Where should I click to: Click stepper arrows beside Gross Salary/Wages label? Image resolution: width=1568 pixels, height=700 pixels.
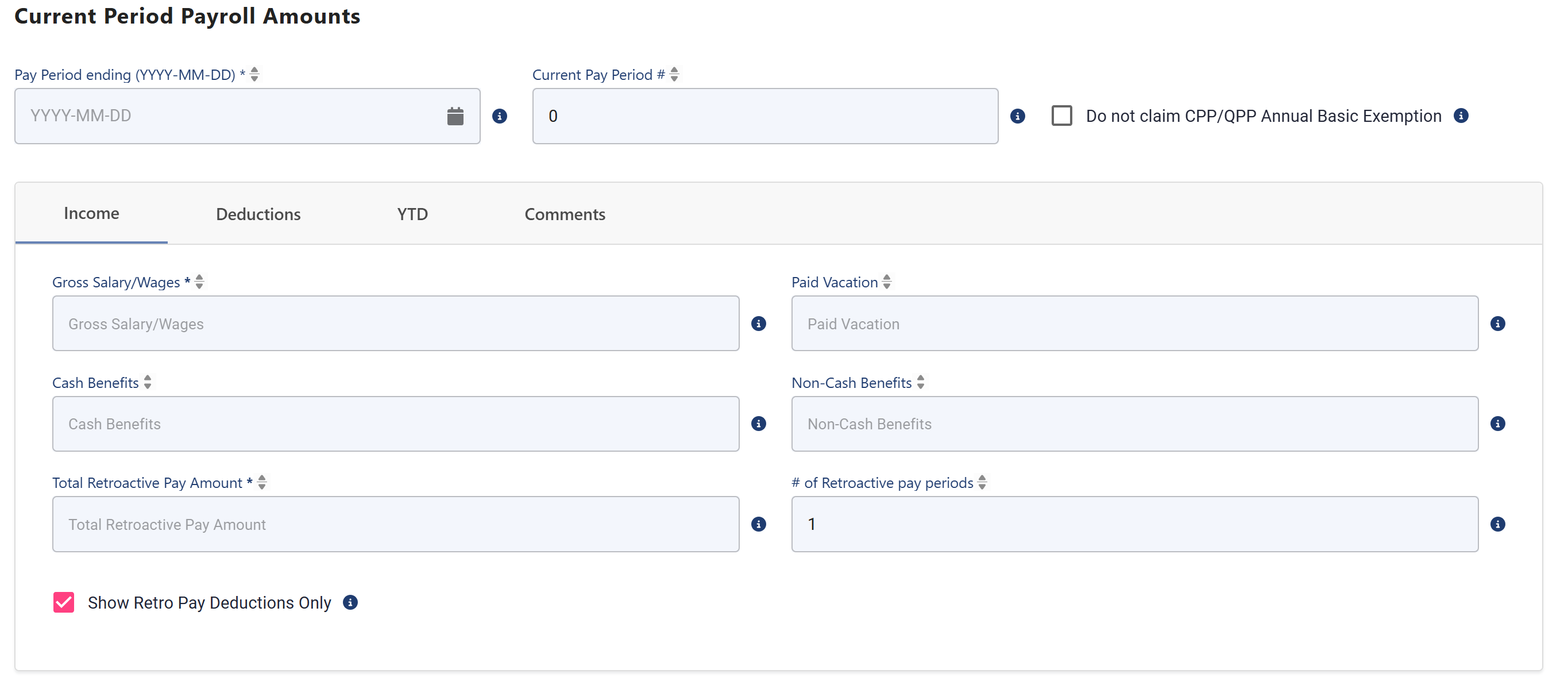[199, 282]
